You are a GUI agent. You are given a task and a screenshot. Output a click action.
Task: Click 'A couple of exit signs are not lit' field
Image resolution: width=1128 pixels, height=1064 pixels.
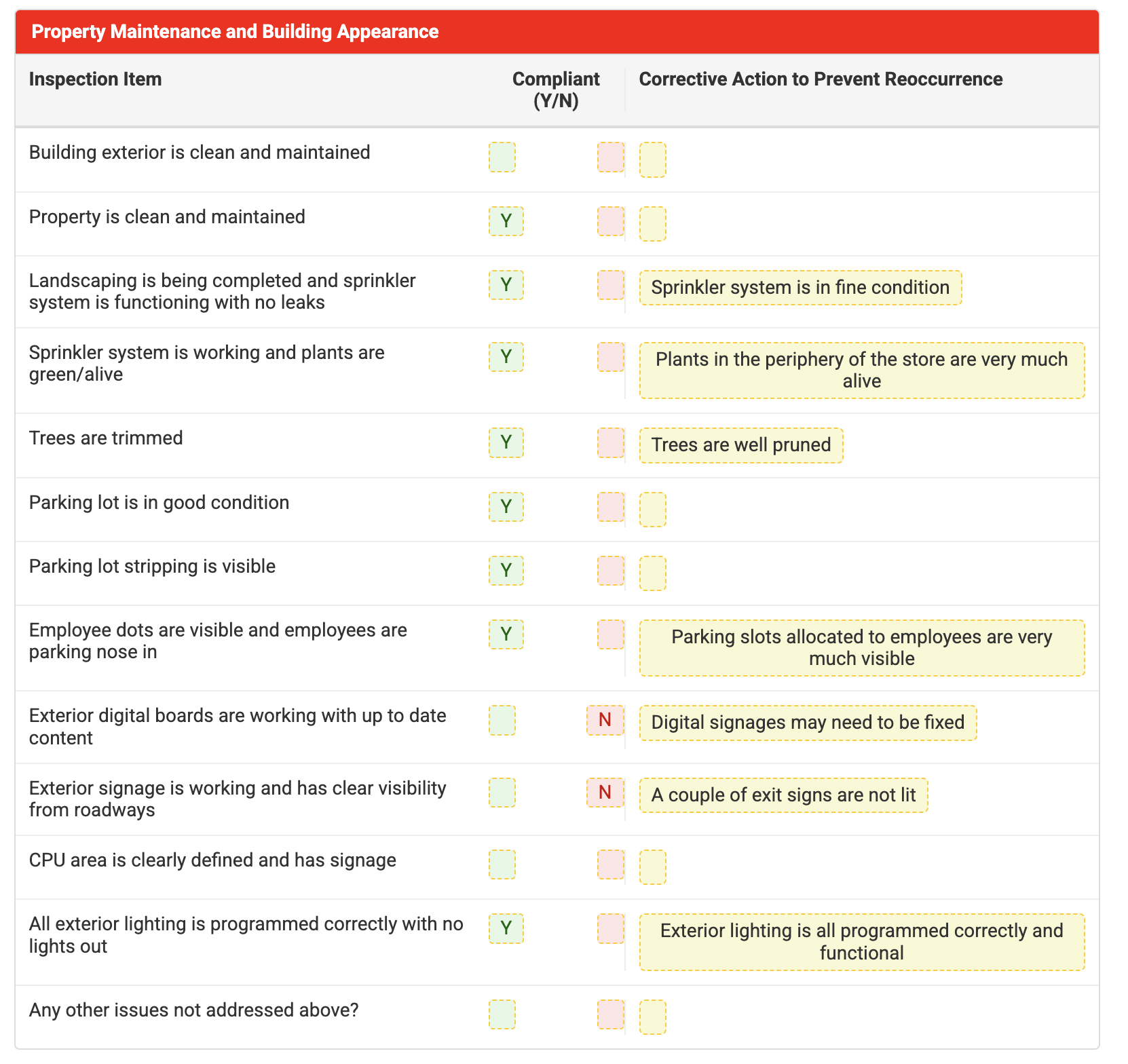pos(783,795)
